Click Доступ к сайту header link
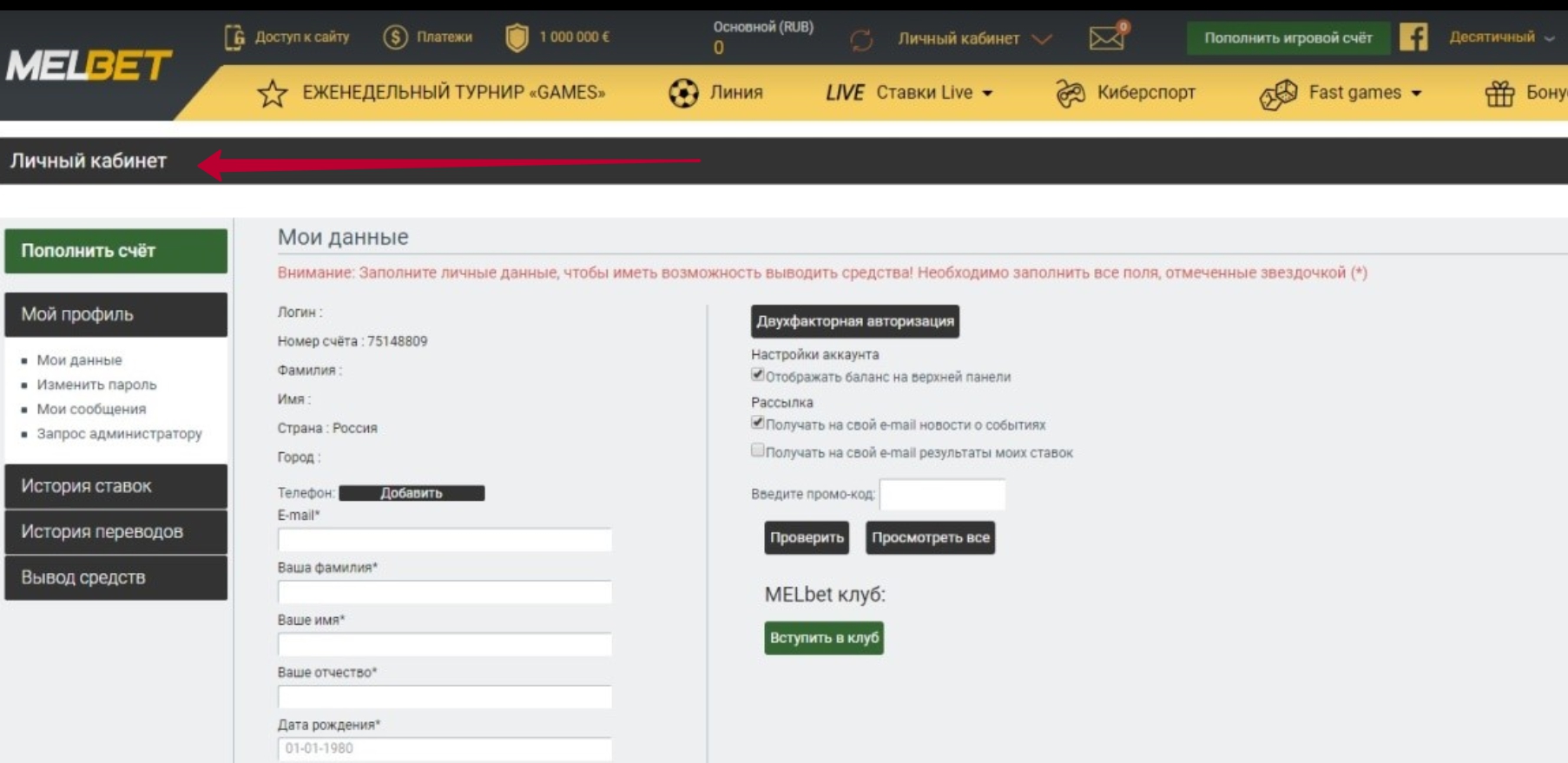 pos(302,37)
